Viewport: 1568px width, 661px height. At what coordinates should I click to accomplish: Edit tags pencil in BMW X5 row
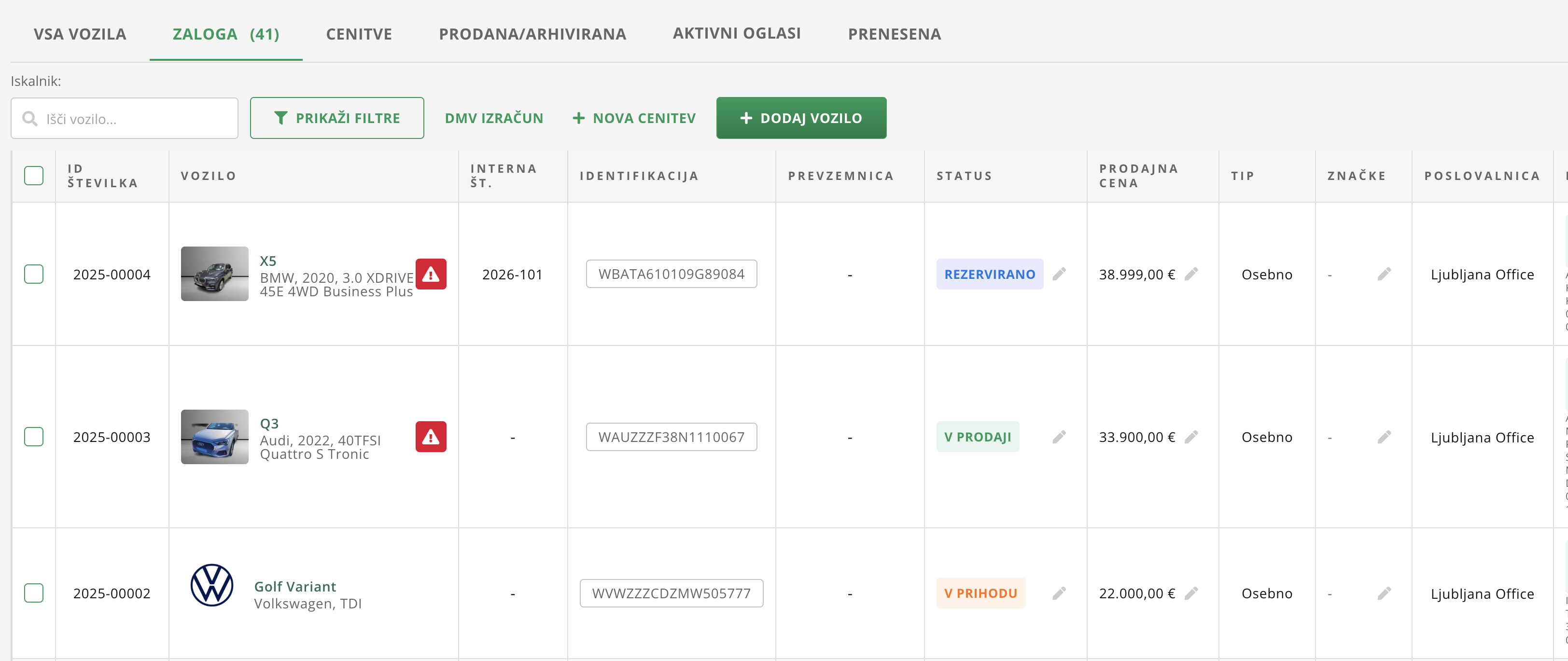click(1384, 274)
